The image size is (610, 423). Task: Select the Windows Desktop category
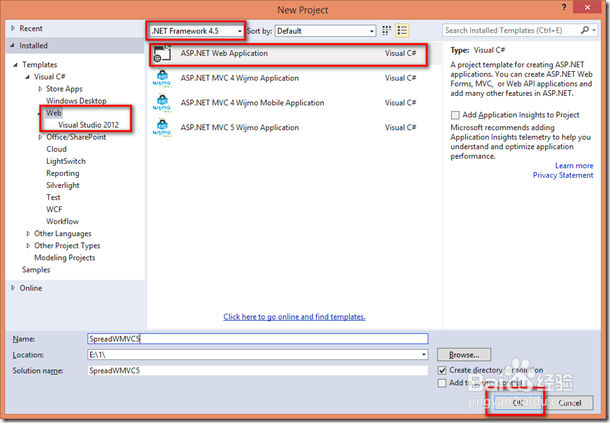[76, 101]
